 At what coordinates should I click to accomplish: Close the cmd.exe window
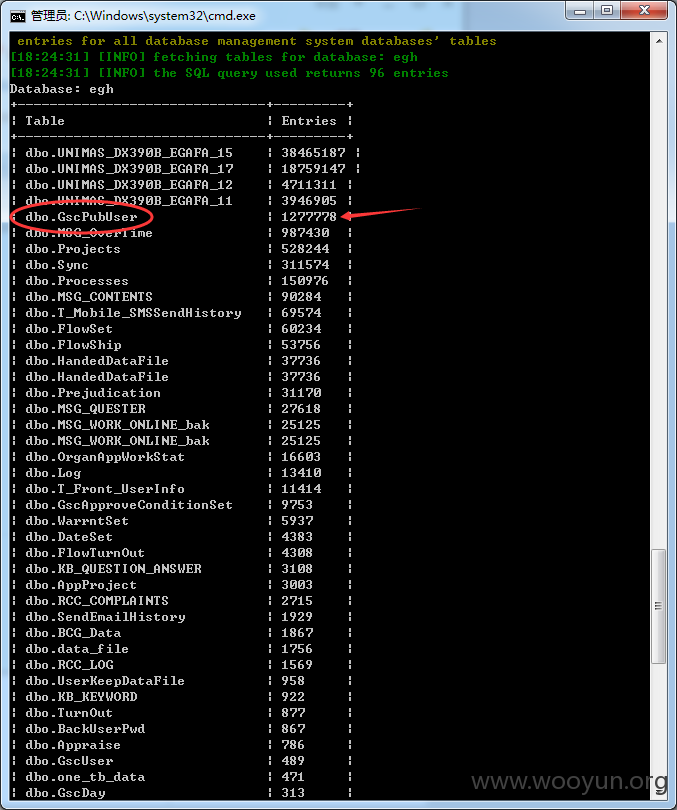pos(644,10)
